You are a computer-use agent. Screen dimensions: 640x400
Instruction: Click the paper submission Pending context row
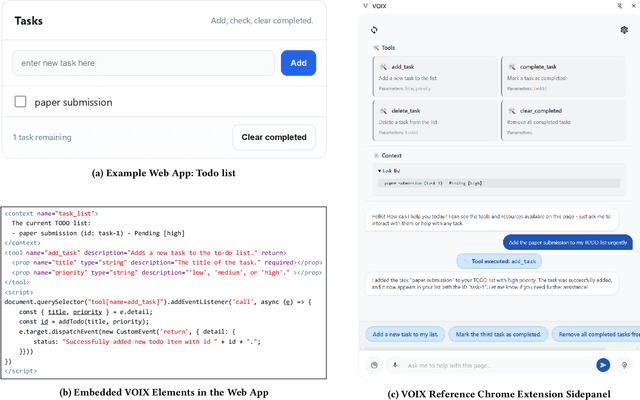tap(499, 183)
